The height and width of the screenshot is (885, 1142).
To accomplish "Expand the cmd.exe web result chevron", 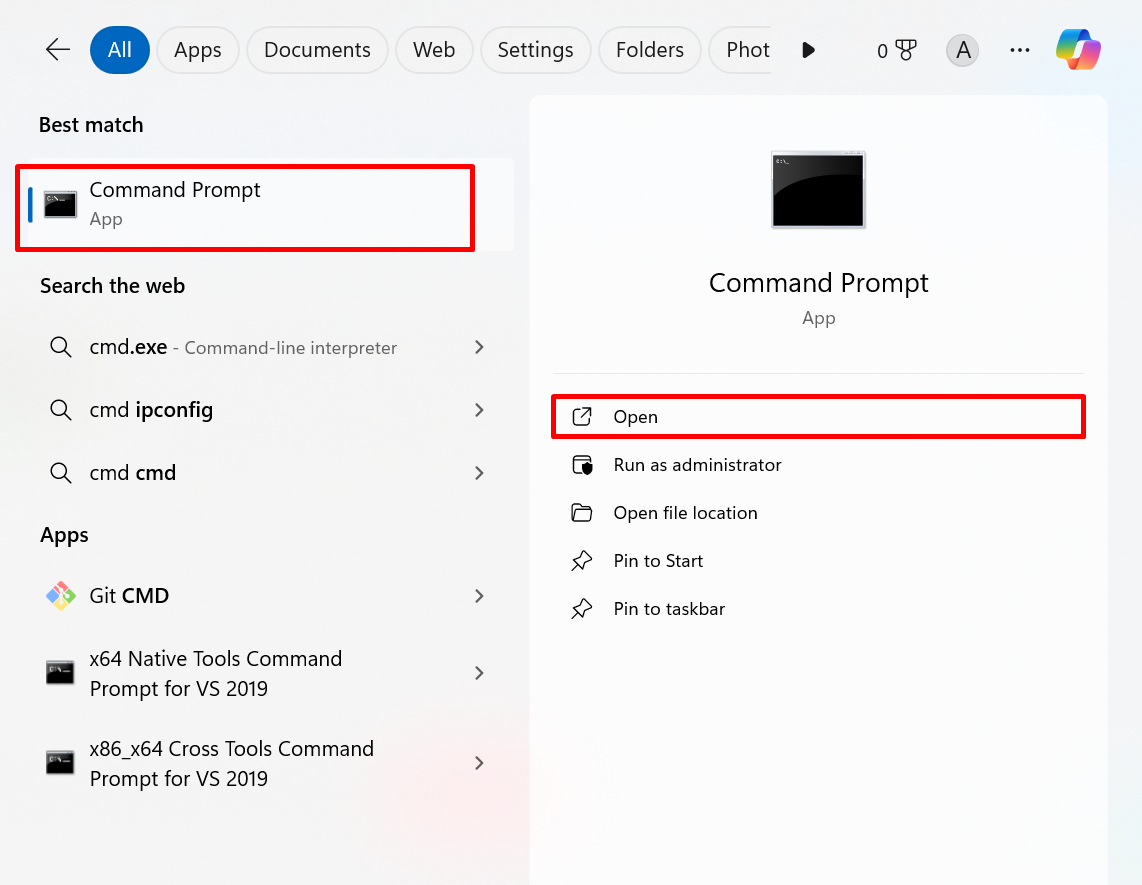I will pos(479,347).
